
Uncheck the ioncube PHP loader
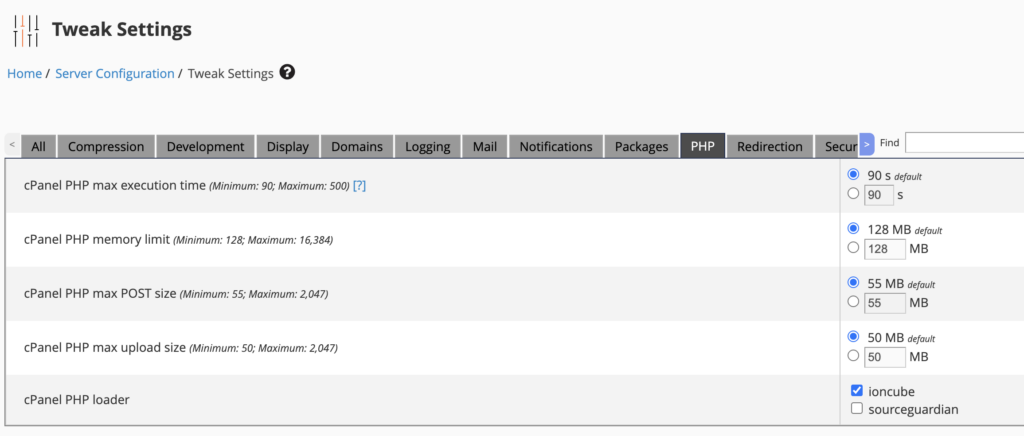[x=857, y=390]
